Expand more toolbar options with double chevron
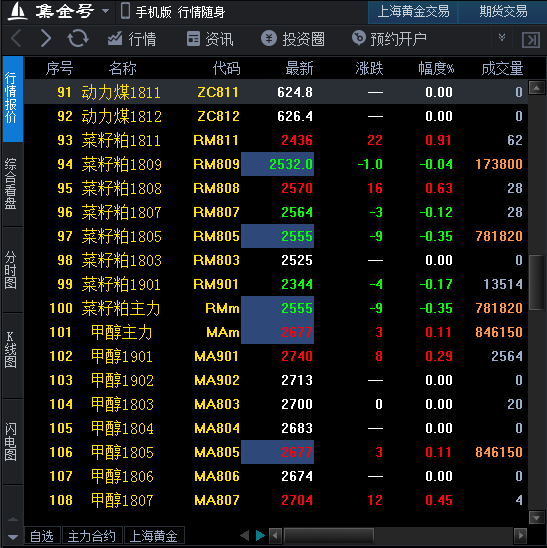Viewport: 547px width, 548px height. point(502,37)
